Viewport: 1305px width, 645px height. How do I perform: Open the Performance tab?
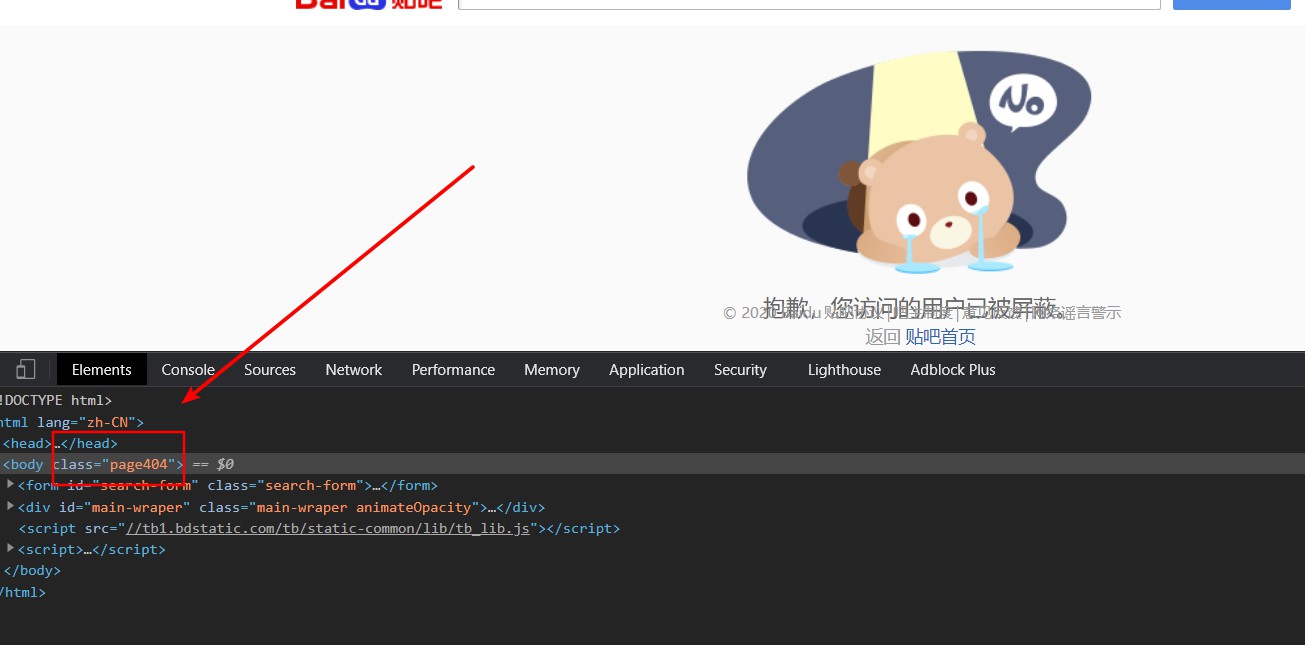tap(453, 369)
